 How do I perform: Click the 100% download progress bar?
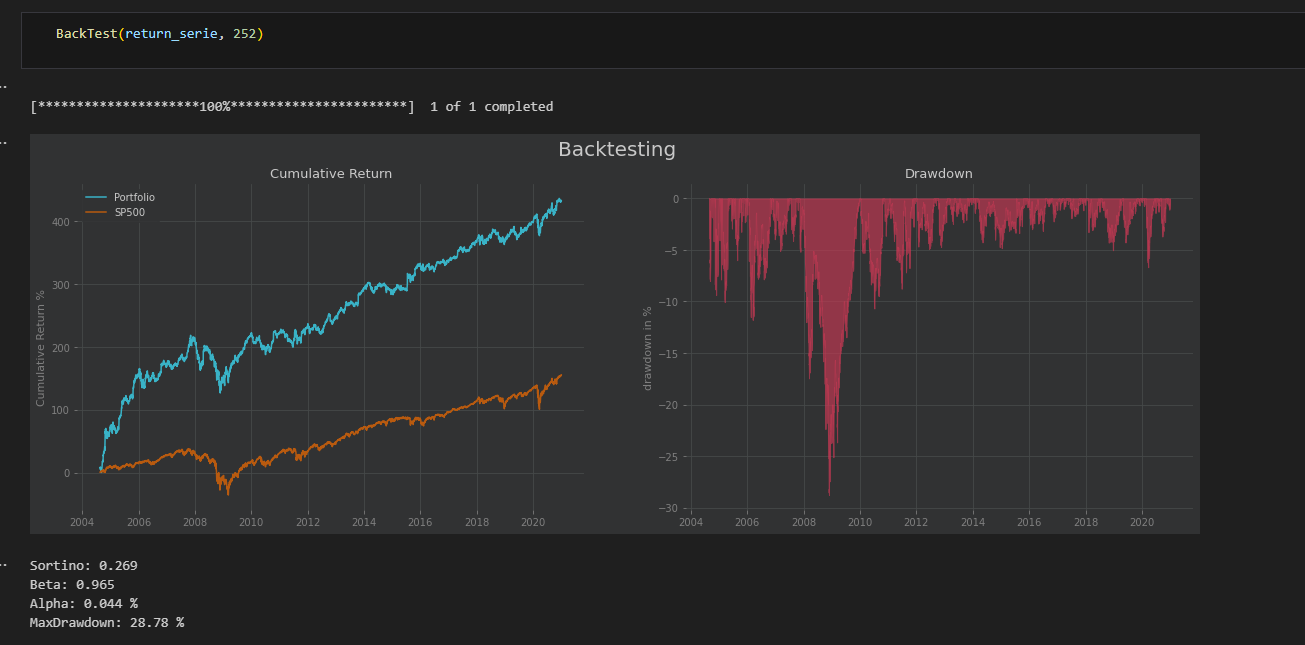pos(222,107)
